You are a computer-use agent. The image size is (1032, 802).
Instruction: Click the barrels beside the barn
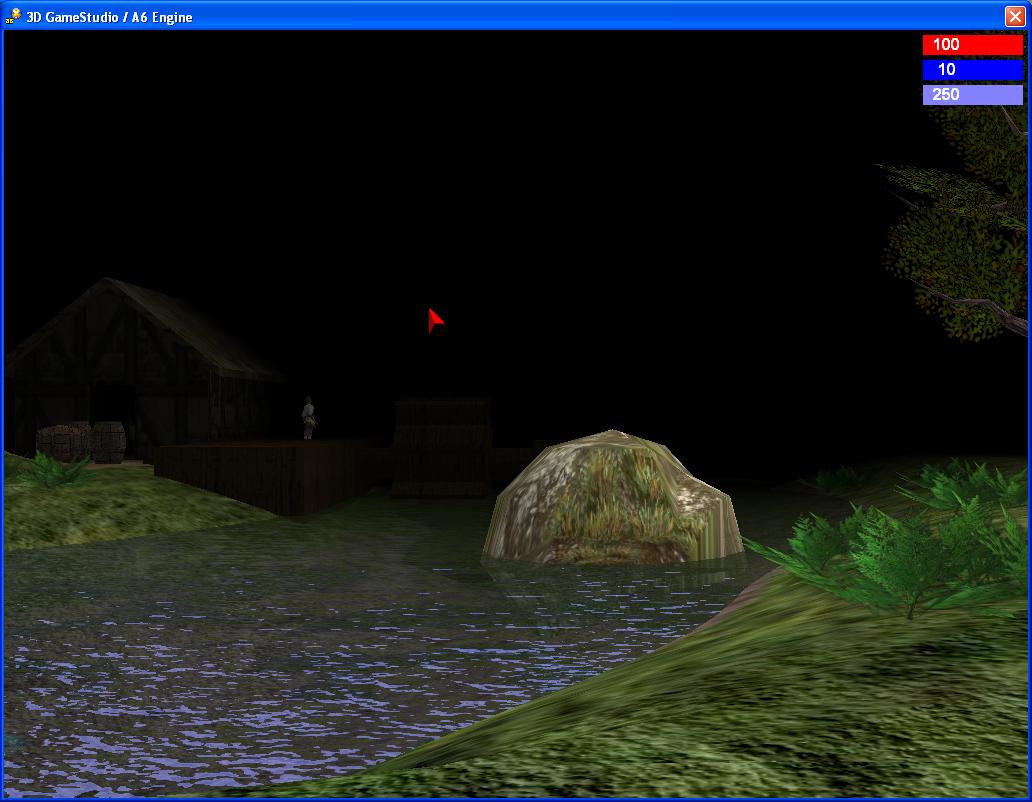(x=81, y=441)
